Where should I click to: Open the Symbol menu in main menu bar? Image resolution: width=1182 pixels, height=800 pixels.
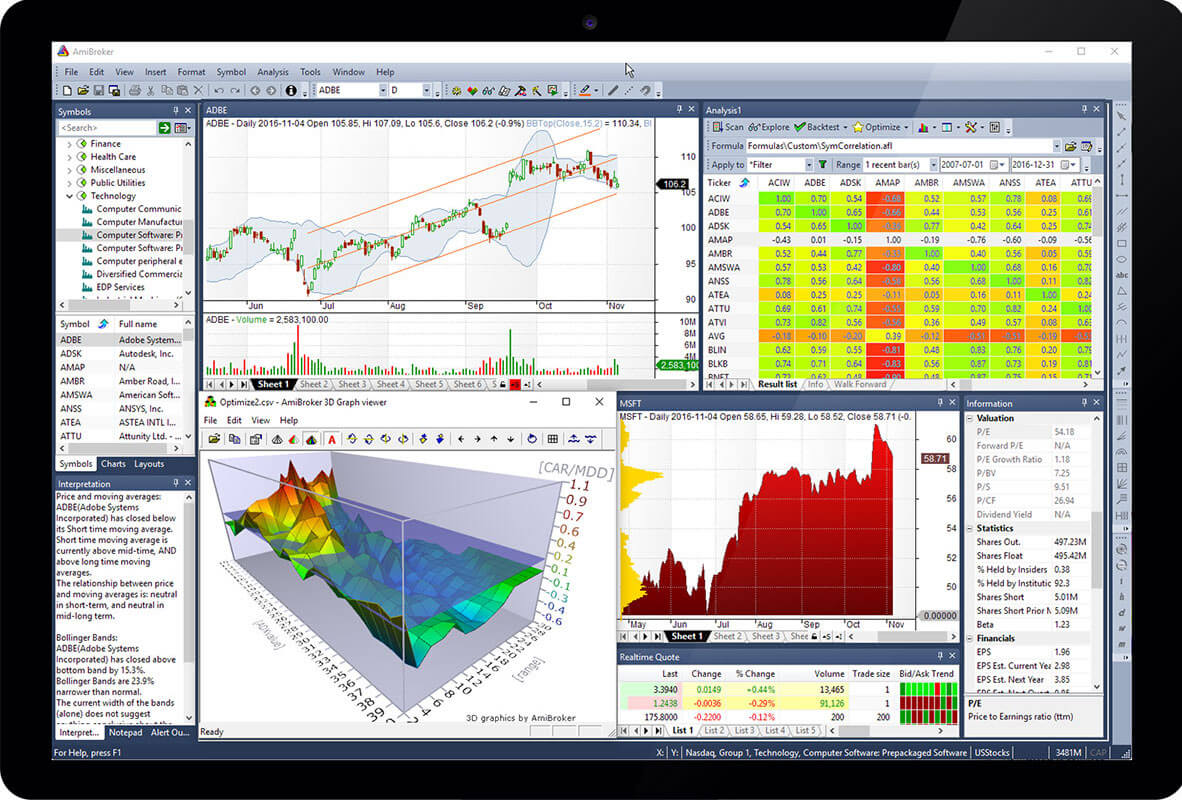231,72
